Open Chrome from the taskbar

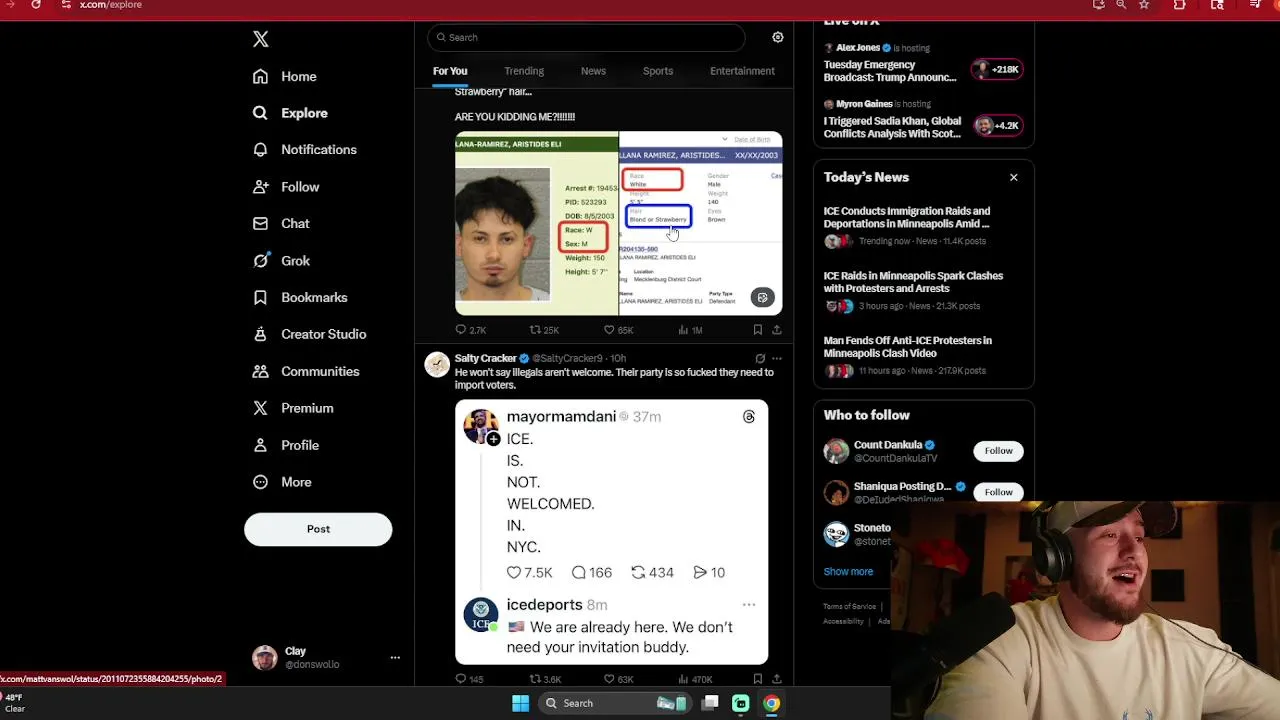(771, 703)
